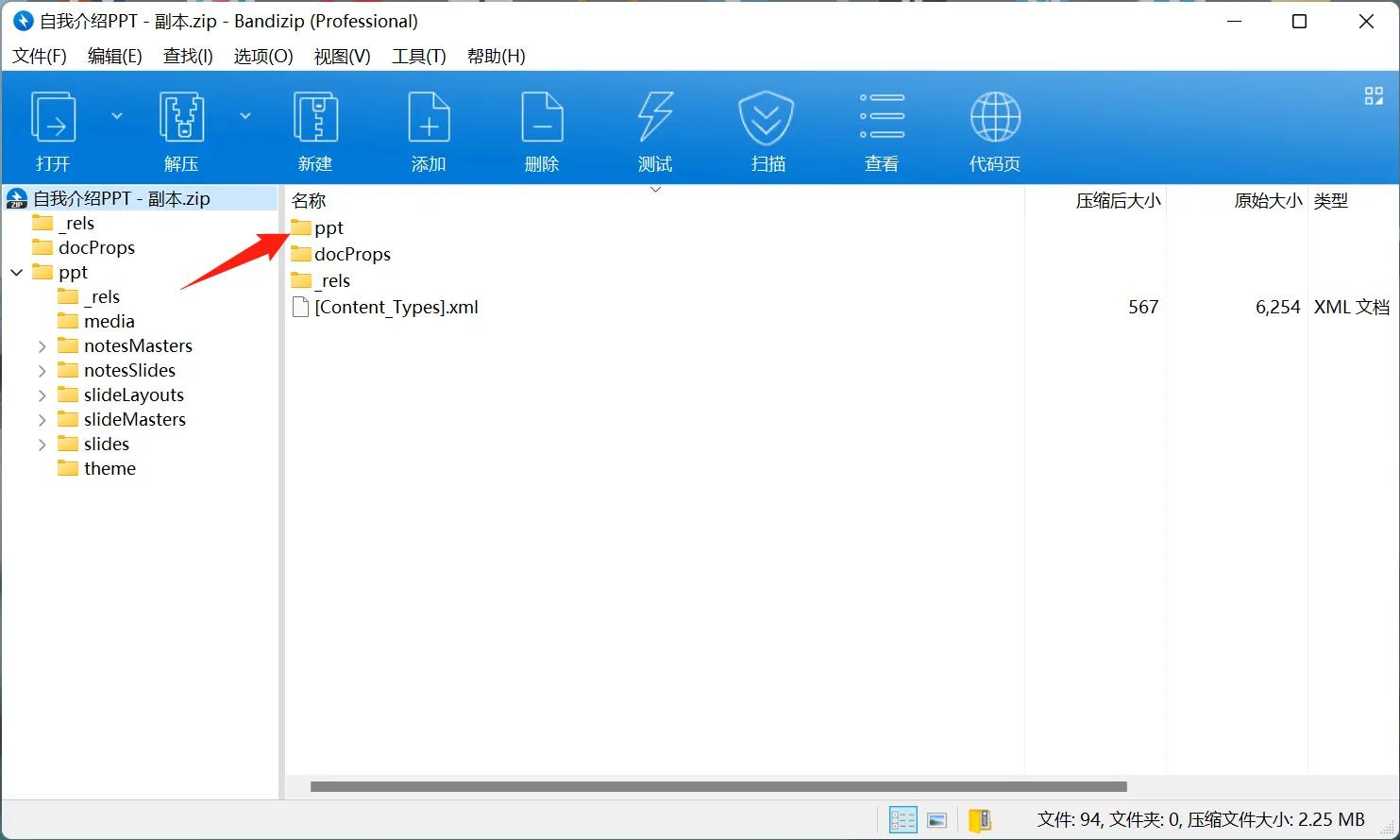Image resolution: width=1400 pixels, height=840 pixels.
Task: Click the zip archive icon in tree root
Action: pos(17,198)
